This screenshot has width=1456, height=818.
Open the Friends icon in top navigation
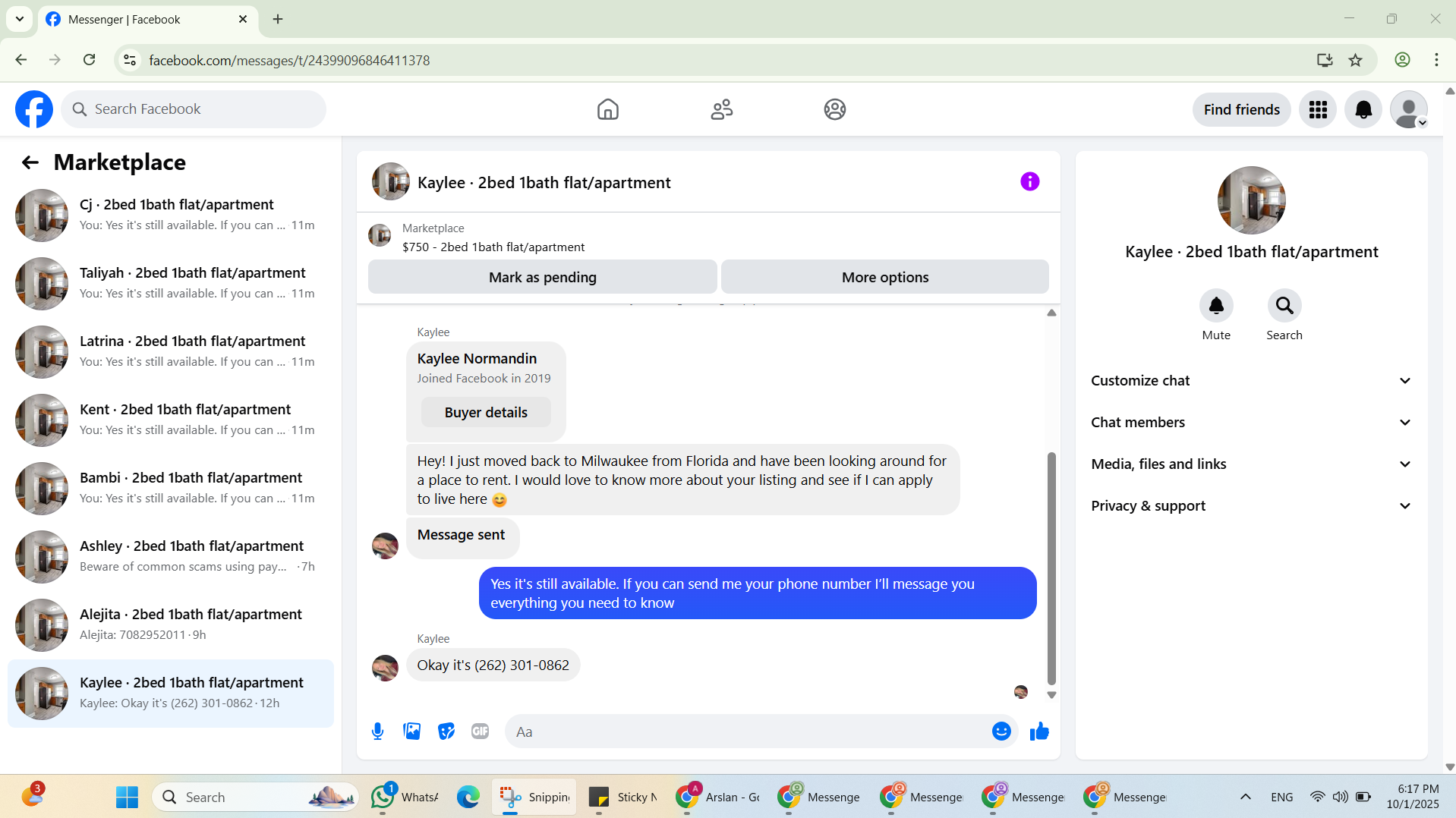pyautogui.click(x=722, y=109)
